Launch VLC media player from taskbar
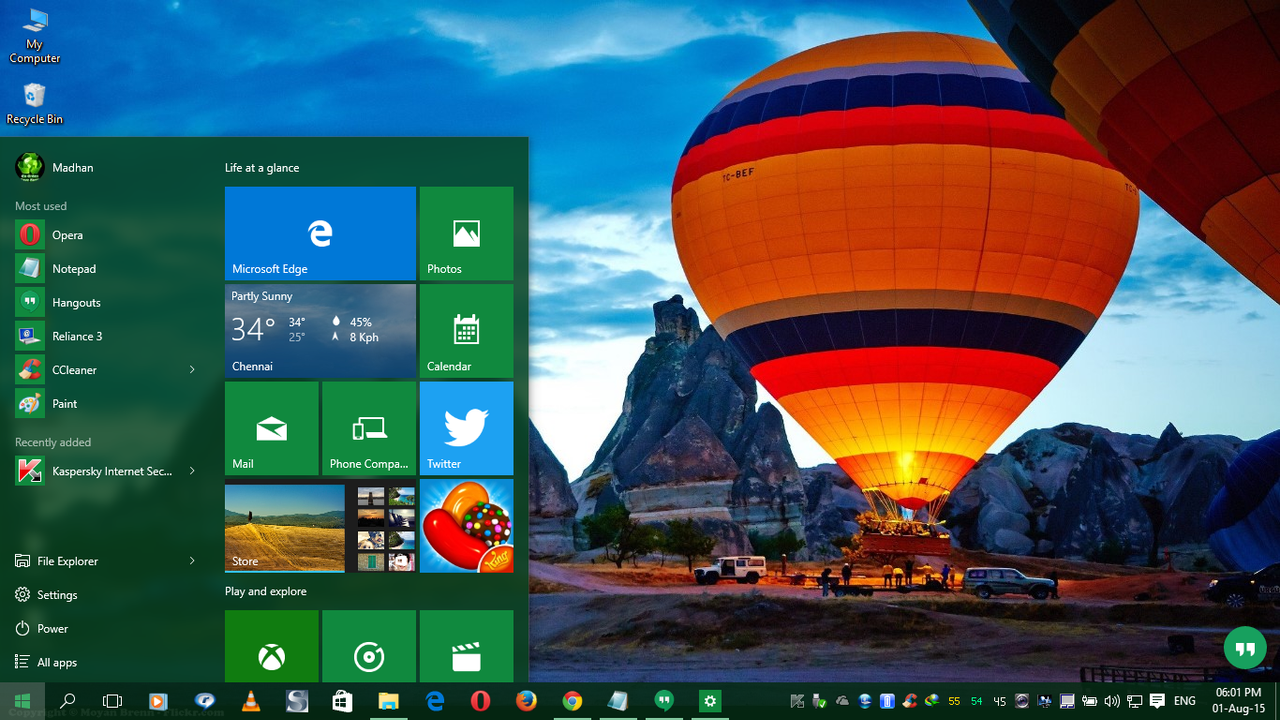 point(251,701)
